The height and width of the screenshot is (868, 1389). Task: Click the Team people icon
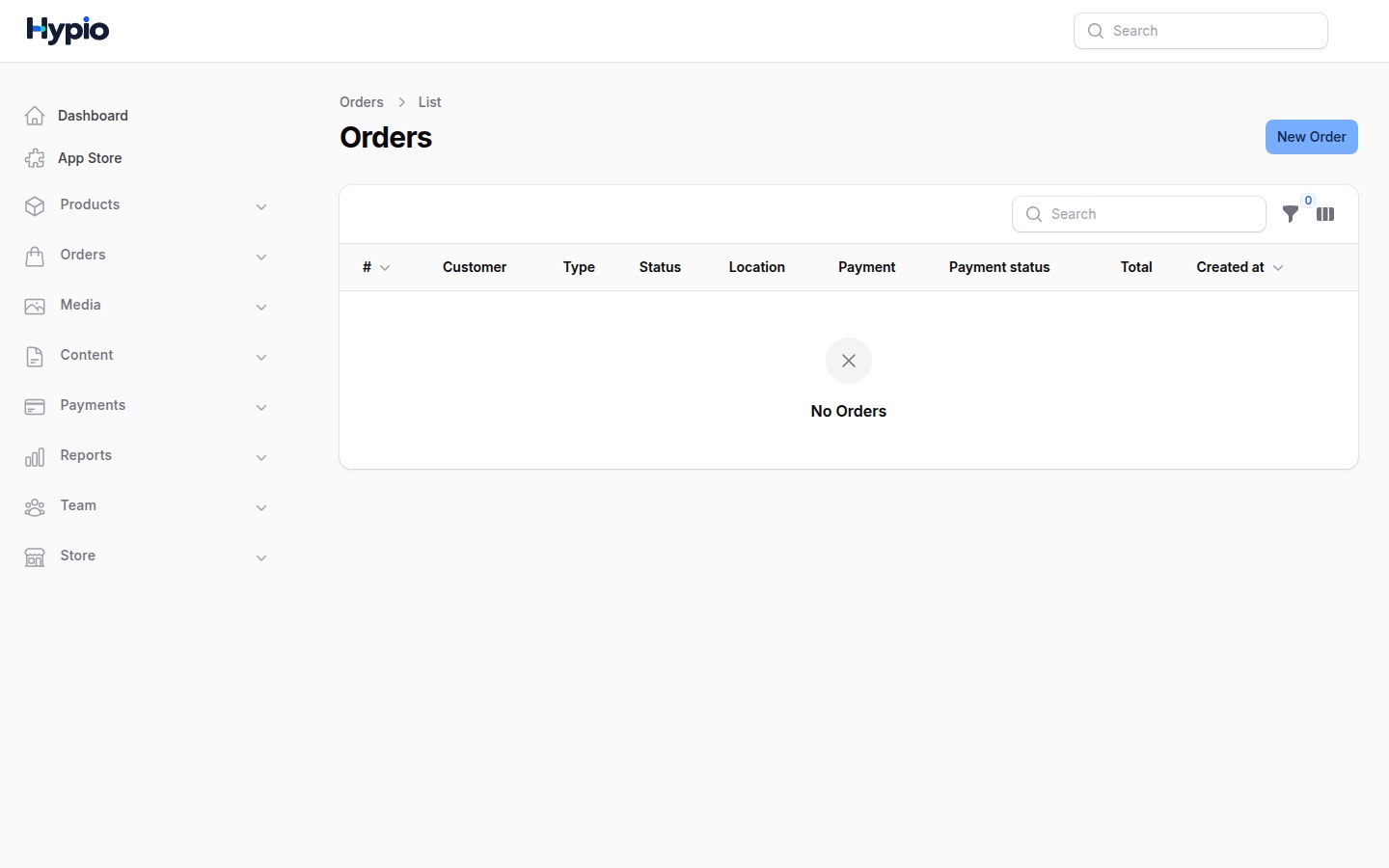click(x=35, y=507)
